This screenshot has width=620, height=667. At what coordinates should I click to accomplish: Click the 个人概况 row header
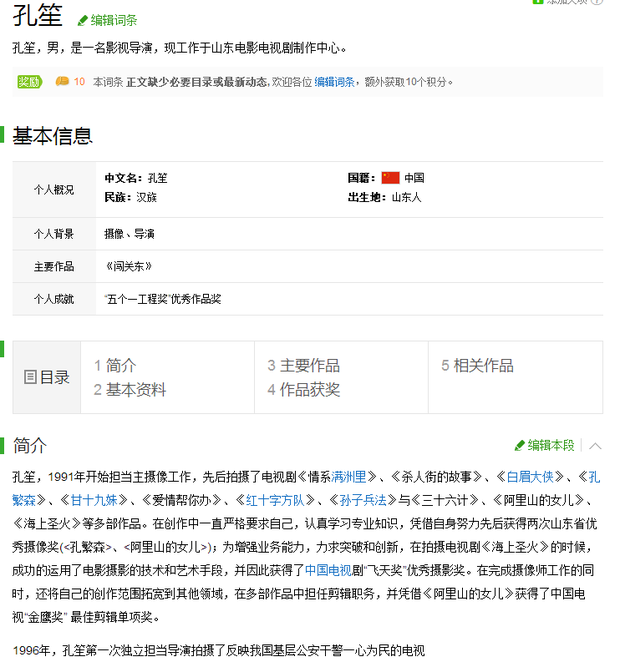tap(54, 190)
